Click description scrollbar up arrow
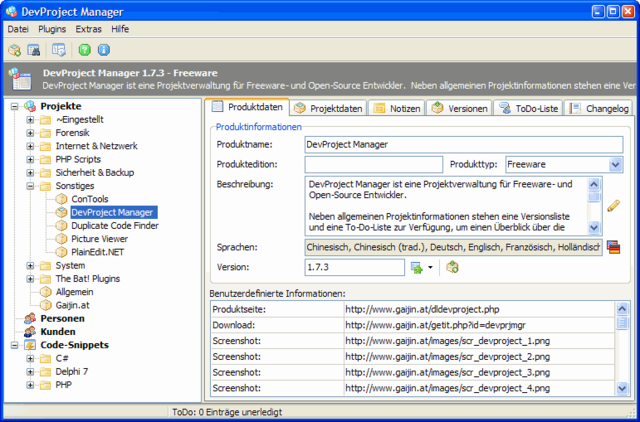Viewport: 640px width, 422px height. 594,184
